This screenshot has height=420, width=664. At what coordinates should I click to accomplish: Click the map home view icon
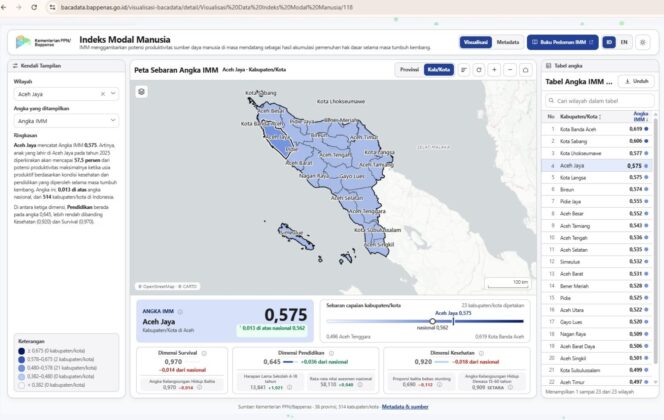tap(526, 70)
